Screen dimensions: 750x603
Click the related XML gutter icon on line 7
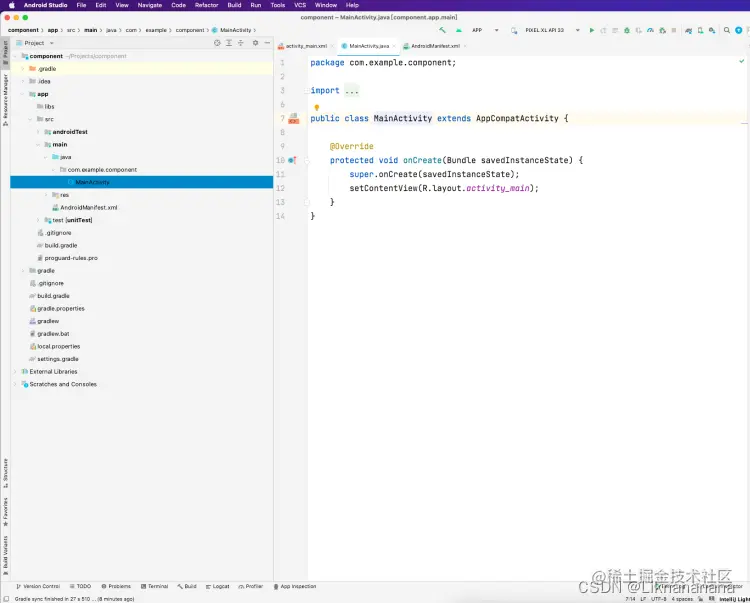tap(294, 118)
